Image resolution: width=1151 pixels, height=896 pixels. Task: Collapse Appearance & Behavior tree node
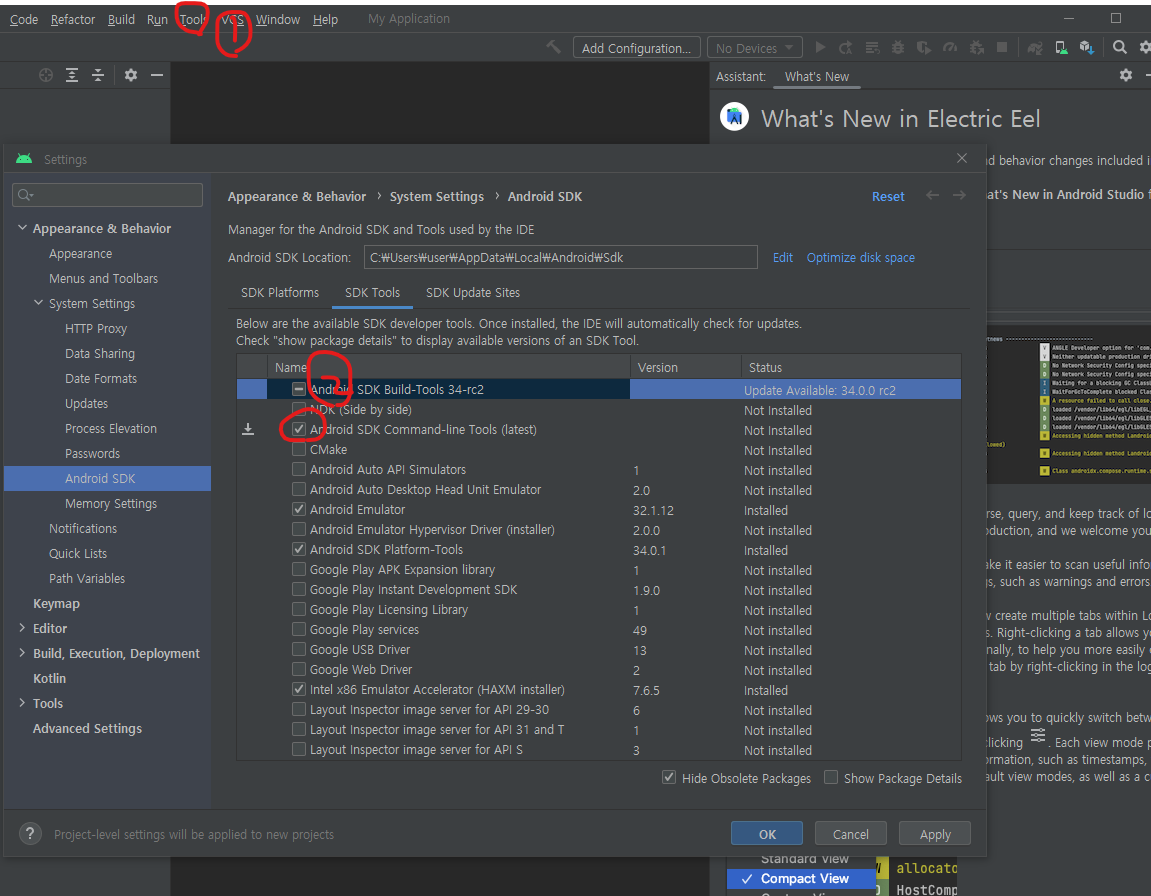tap(22, 228)
